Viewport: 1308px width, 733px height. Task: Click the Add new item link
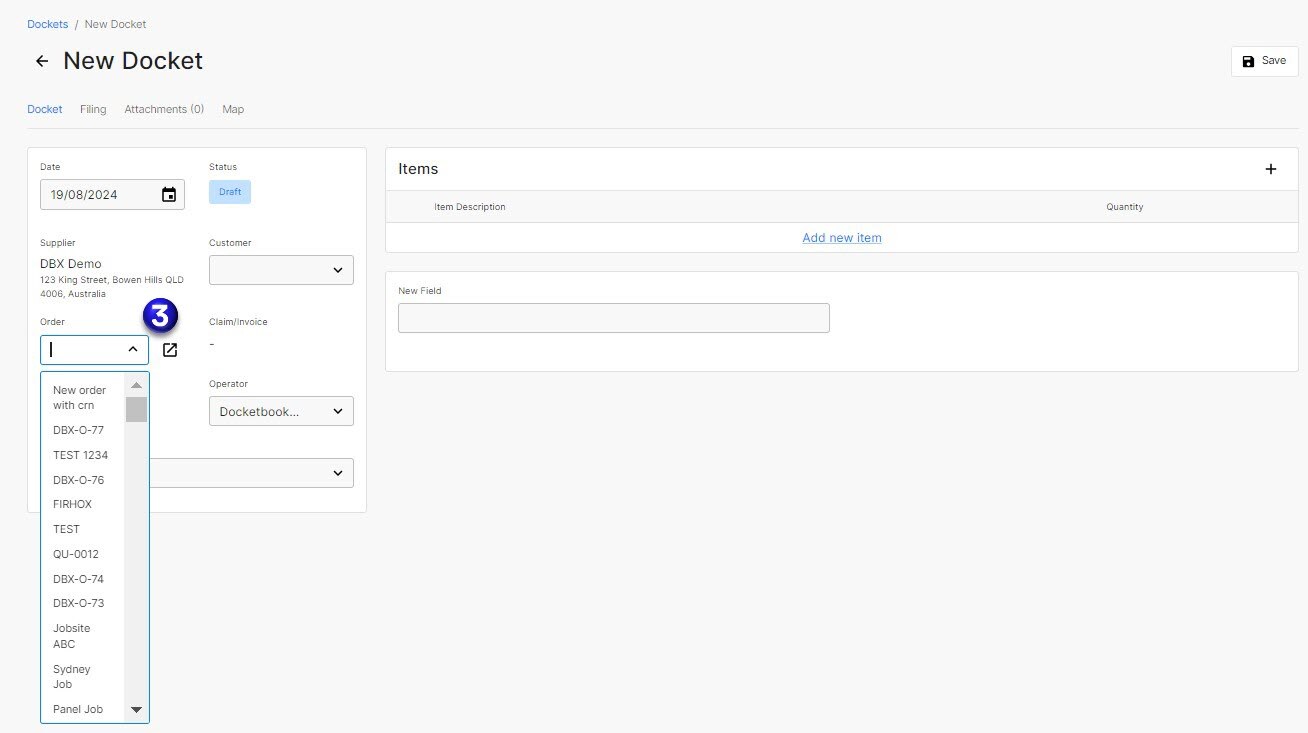(x=841, y=237)
